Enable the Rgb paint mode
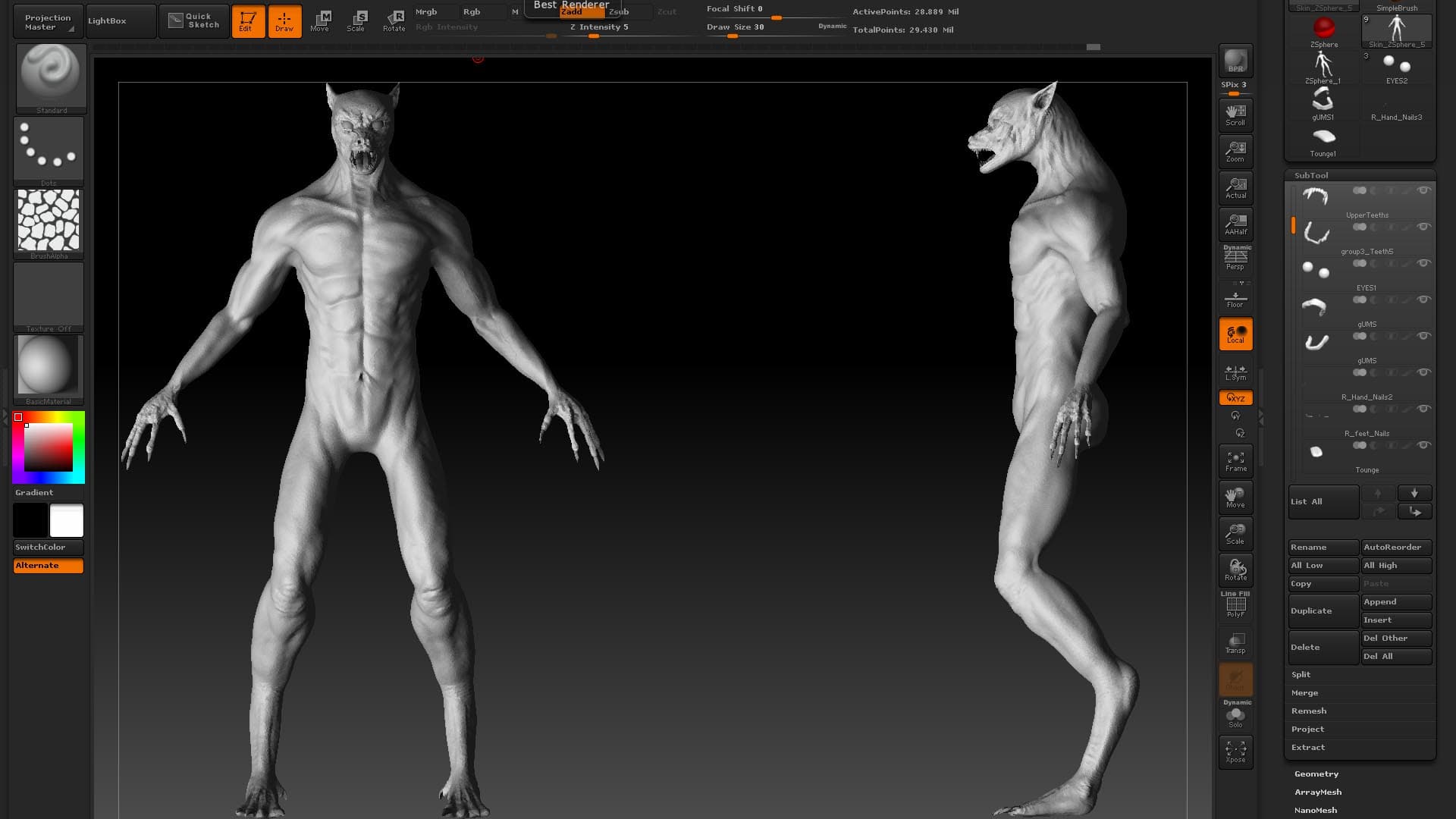 point(482,11)
